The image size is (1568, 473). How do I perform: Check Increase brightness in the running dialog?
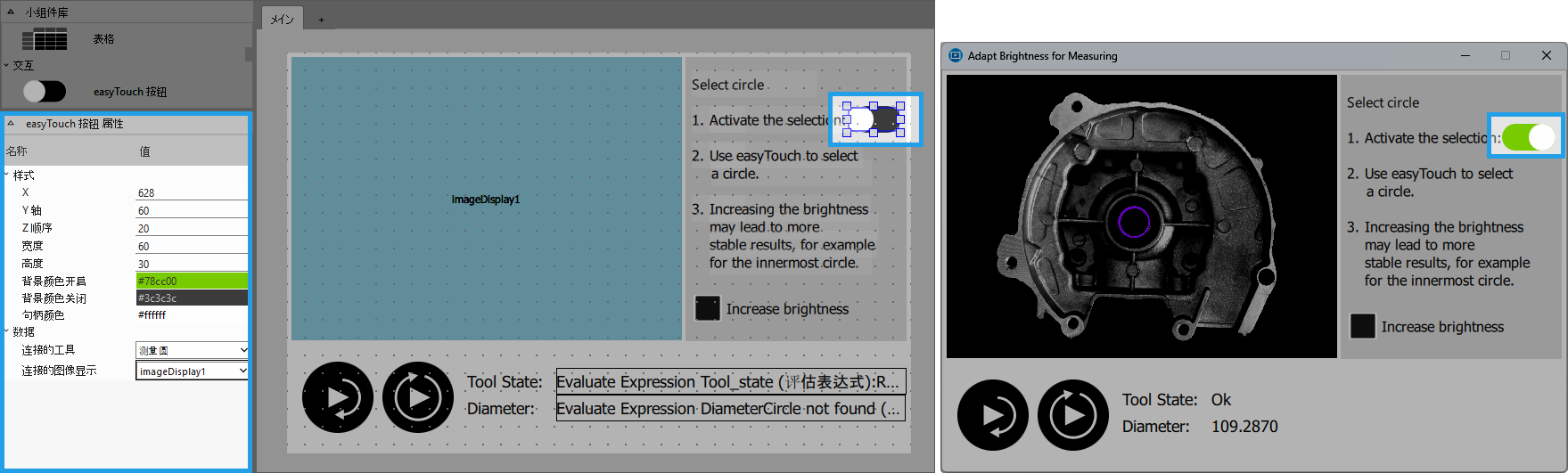[x=1363, y=326]
